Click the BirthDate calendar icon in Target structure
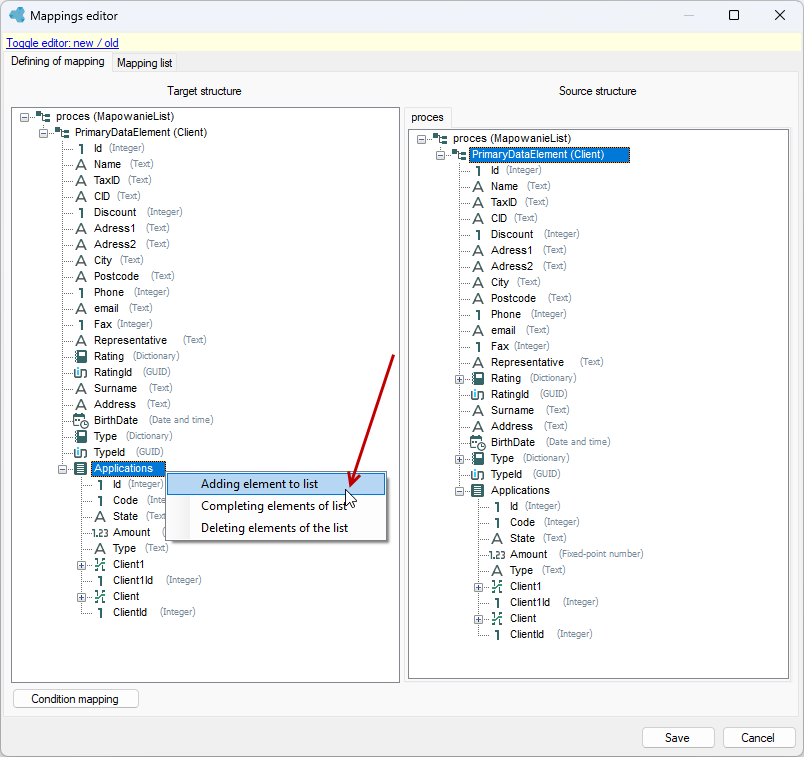The height and width of the screenshot is (757, 804). point(81,421)
